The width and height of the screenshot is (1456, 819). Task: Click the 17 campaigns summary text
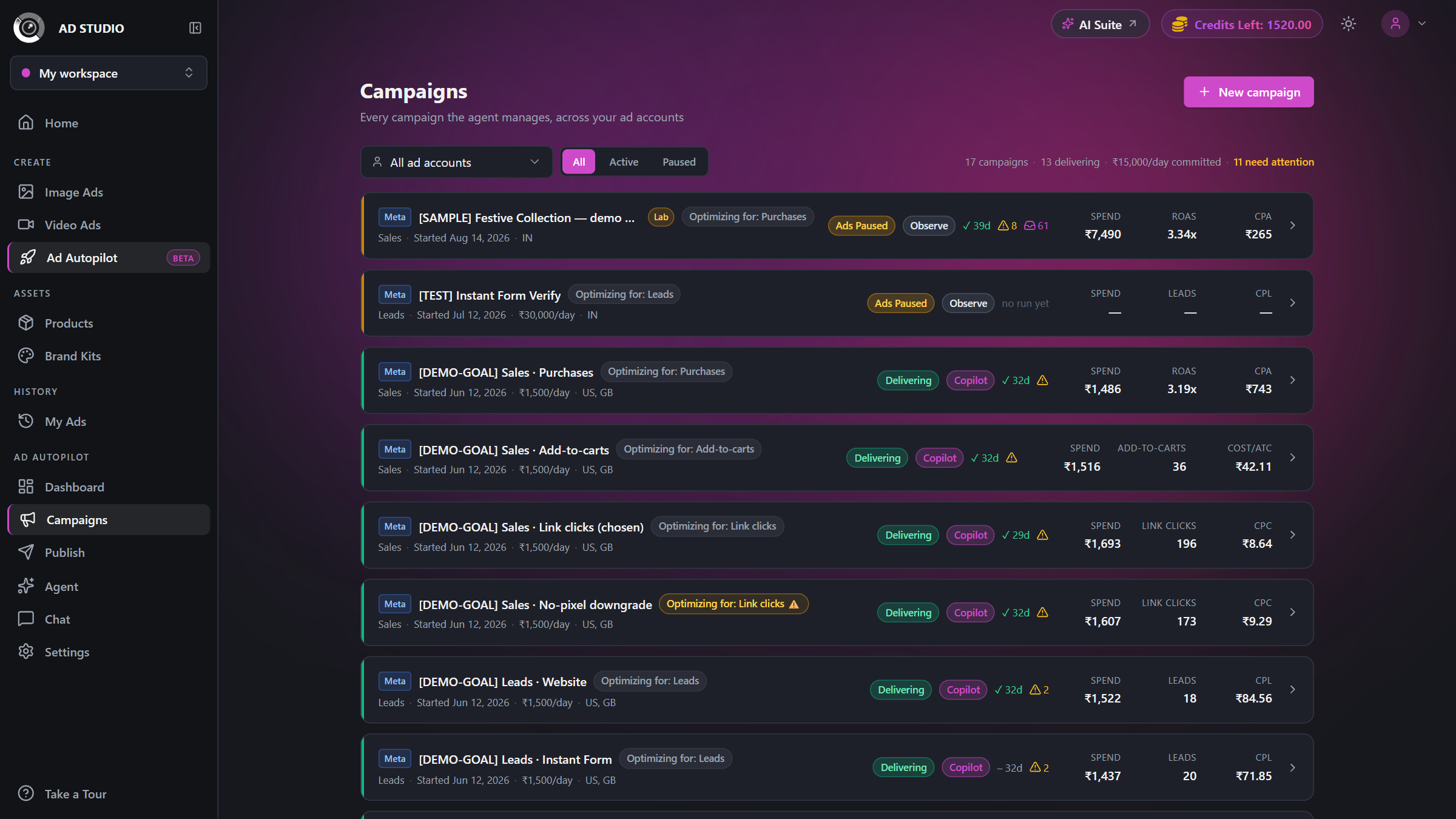coord(996,162)
